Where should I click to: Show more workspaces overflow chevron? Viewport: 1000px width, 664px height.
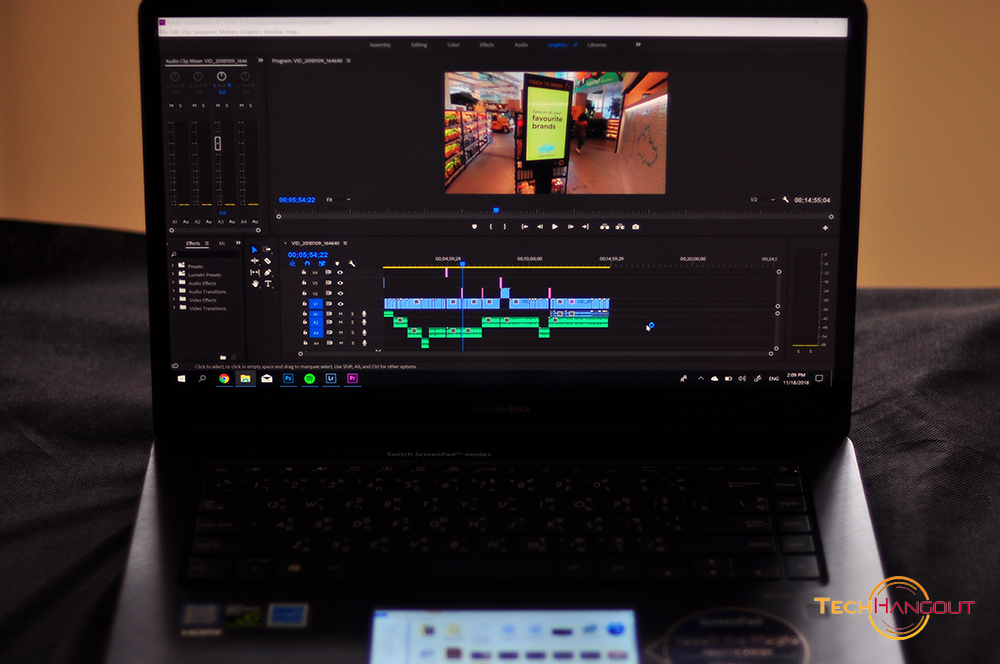(x=638, y=45)
